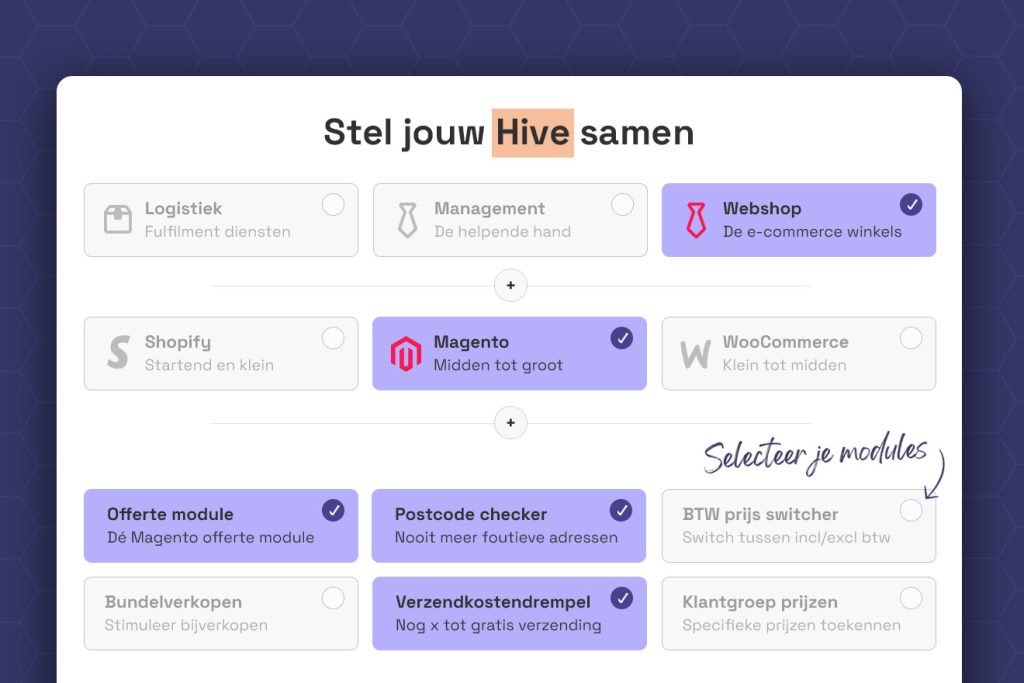
Task: Enable the Logistiek option checkbox
Action: [x=333, y=205]
